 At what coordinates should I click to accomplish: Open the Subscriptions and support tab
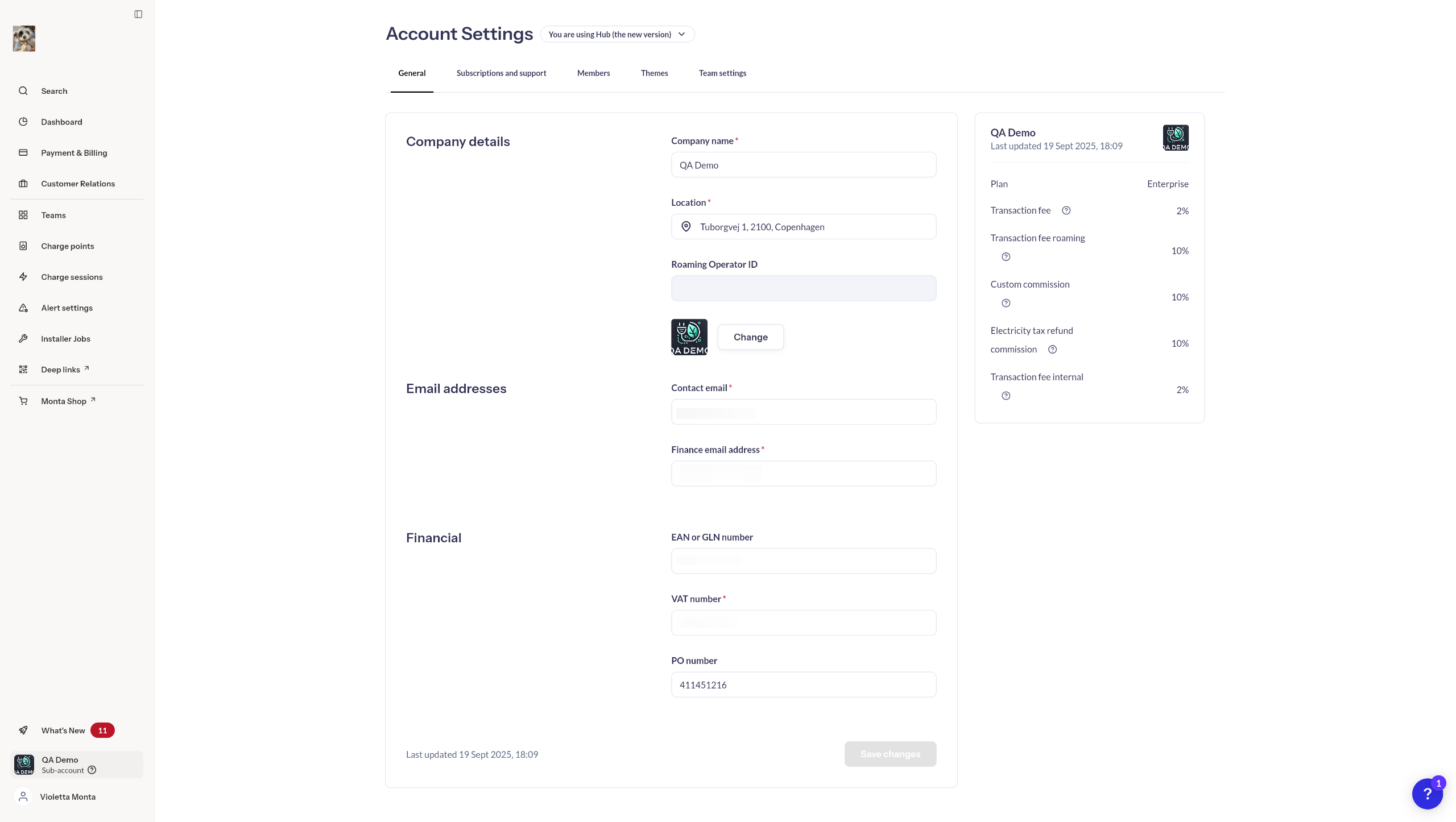click(x=501, y=73)
